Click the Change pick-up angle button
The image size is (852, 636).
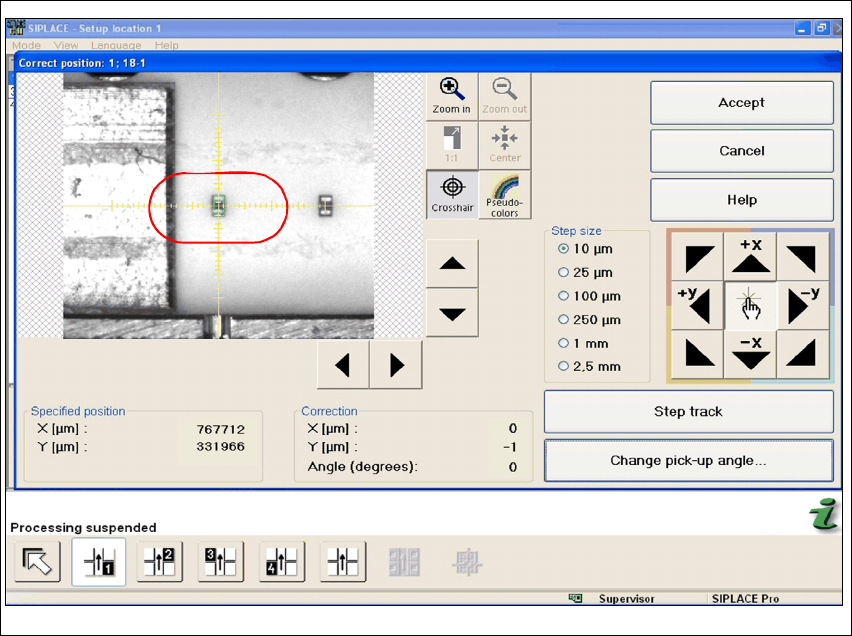(x=688, y=461)
